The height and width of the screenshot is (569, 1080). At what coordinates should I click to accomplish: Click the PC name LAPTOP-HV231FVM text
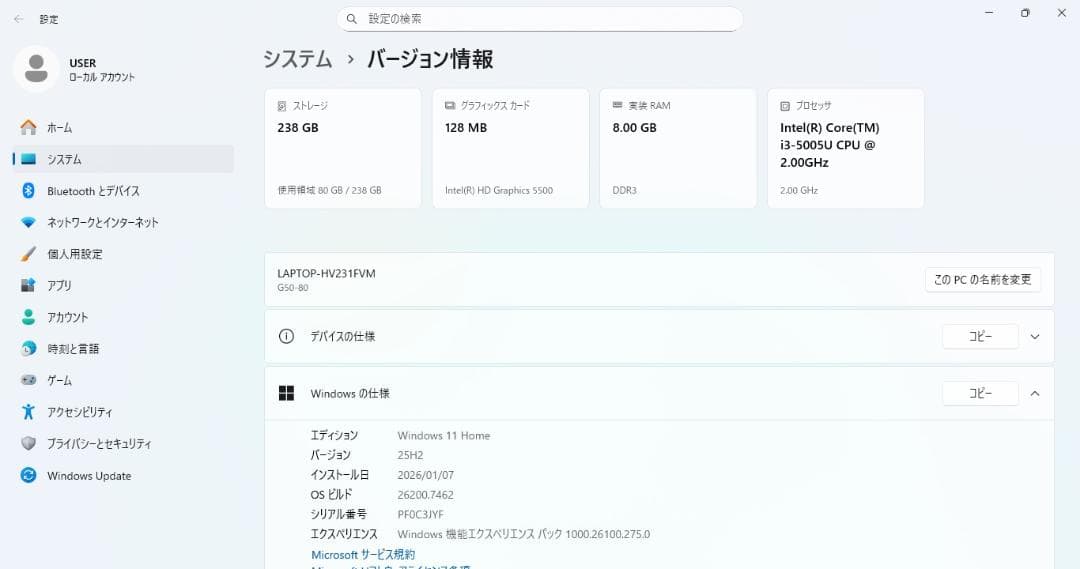coord(326,273)
